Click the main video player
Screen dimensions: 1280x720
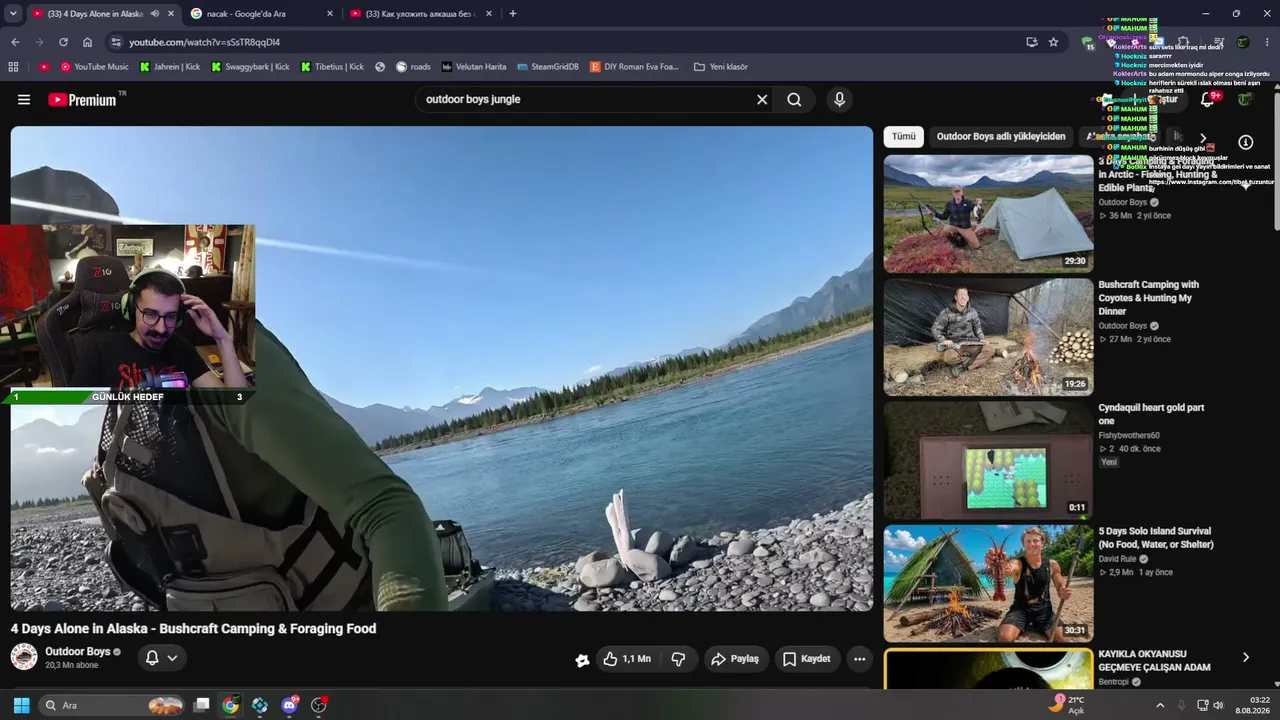click(442, 368)
